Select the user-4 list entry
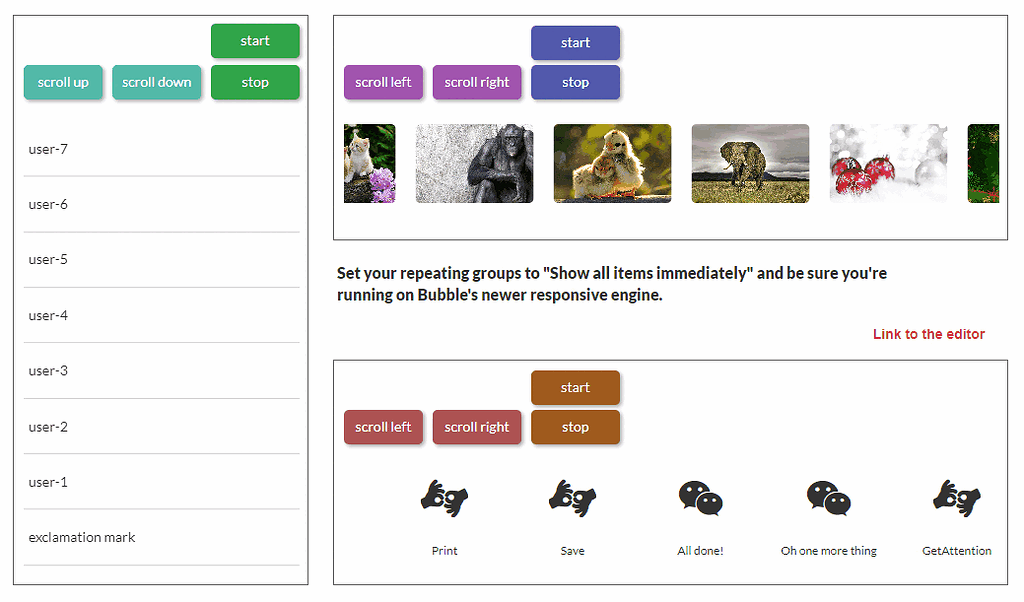 click(48, 315)
